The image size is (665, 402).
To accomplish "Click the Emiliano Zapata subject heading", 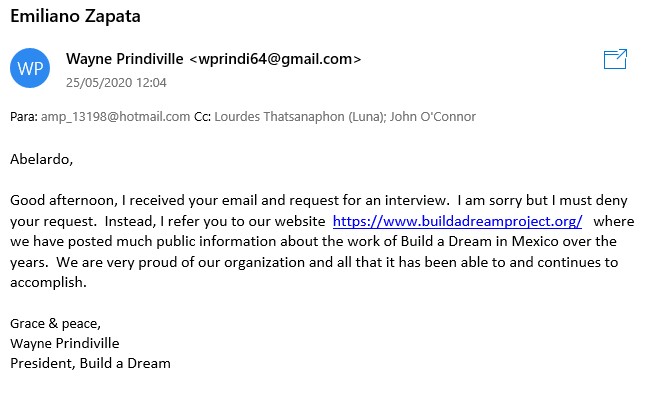I will (75, 17).
